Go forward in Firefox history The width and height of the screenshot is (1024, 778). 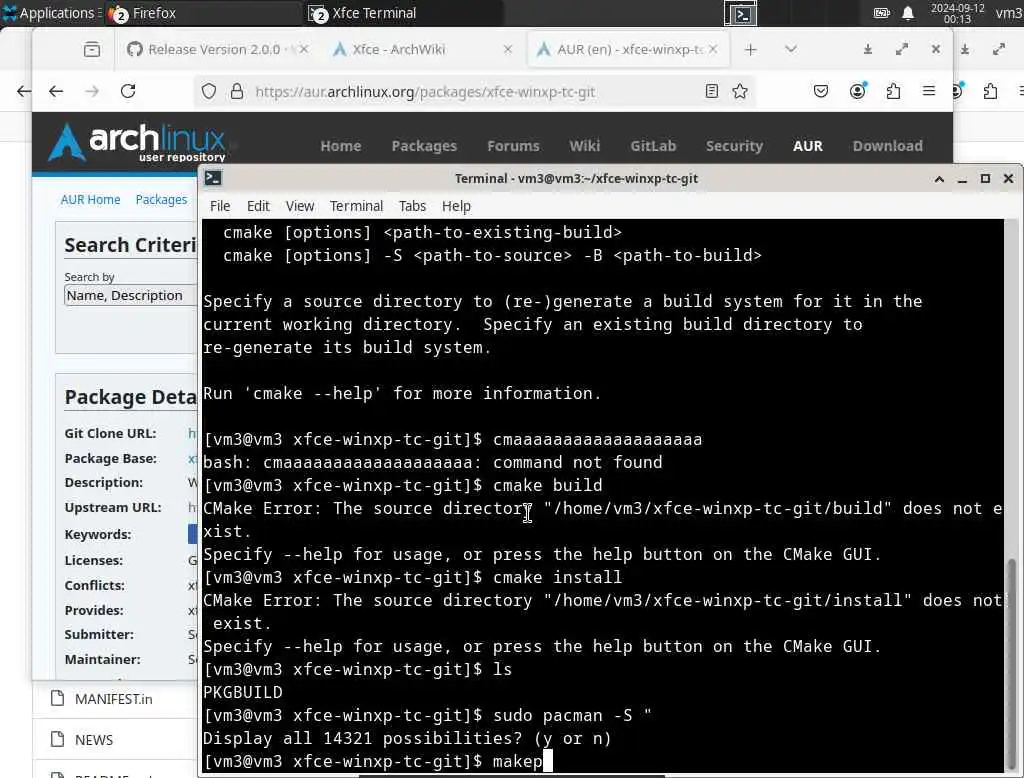tap(92, 91)
